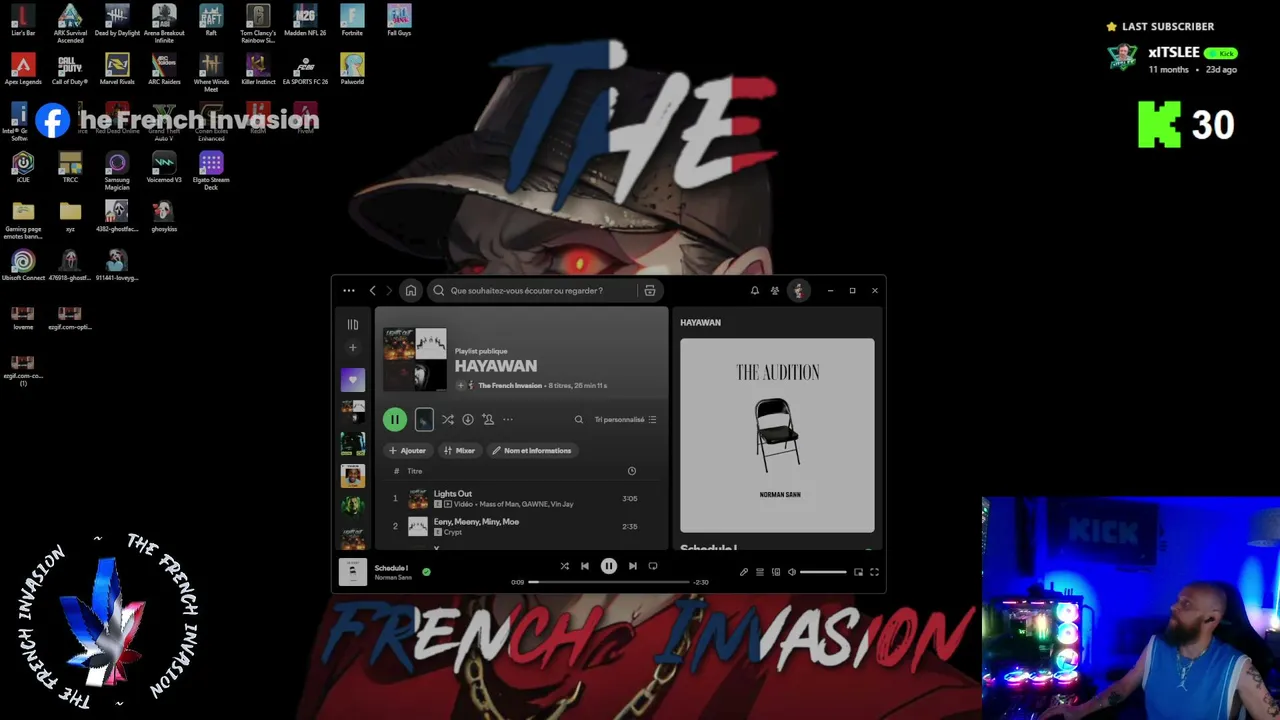The height and width of the screenshot is (720, 1280).
Task: Click the playlist preview tile beside green pause
Action: coord(424,420)
